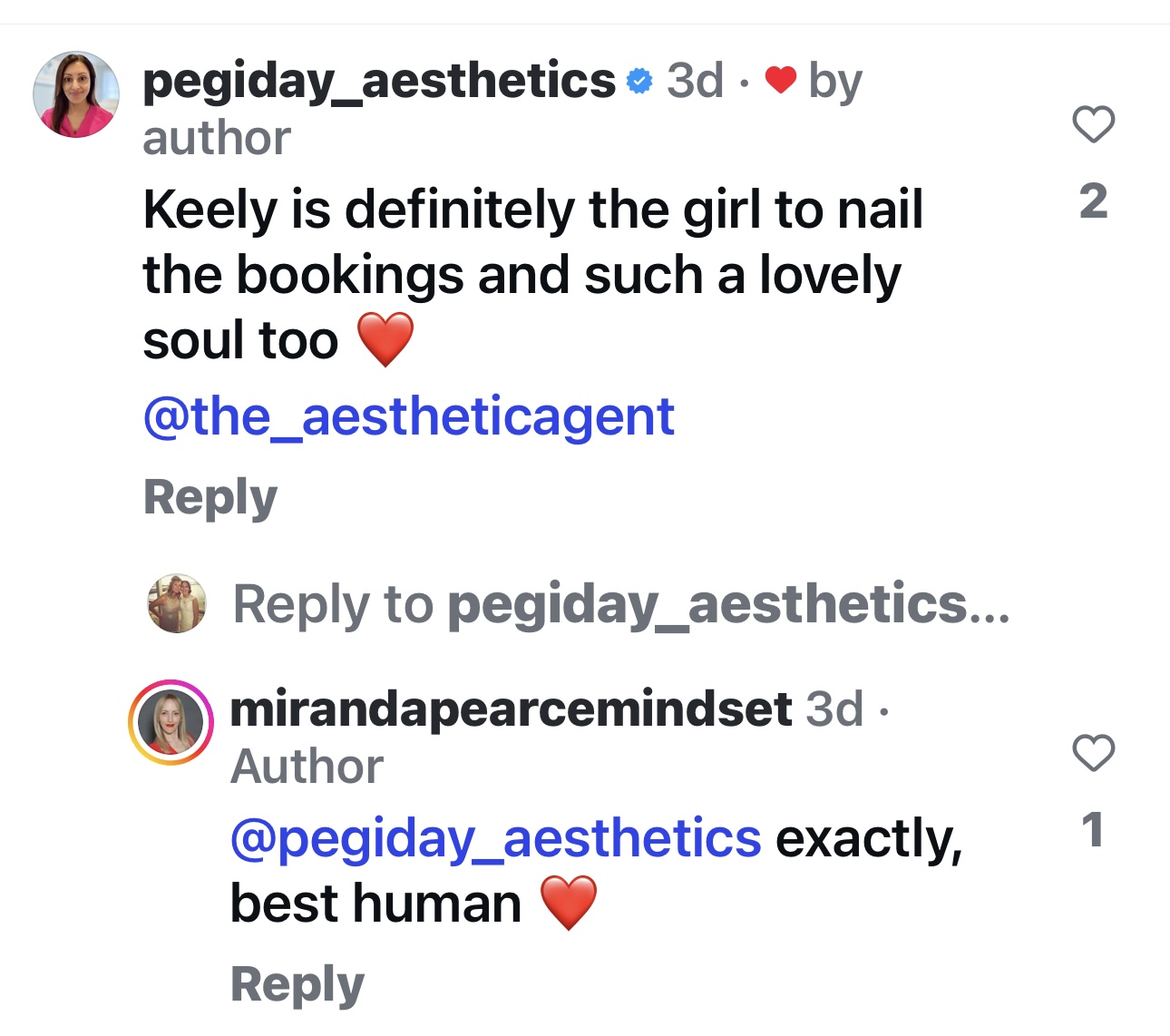Click heart emoji after 'best human'
The image size is (1170, 1036).
point(569,903)
